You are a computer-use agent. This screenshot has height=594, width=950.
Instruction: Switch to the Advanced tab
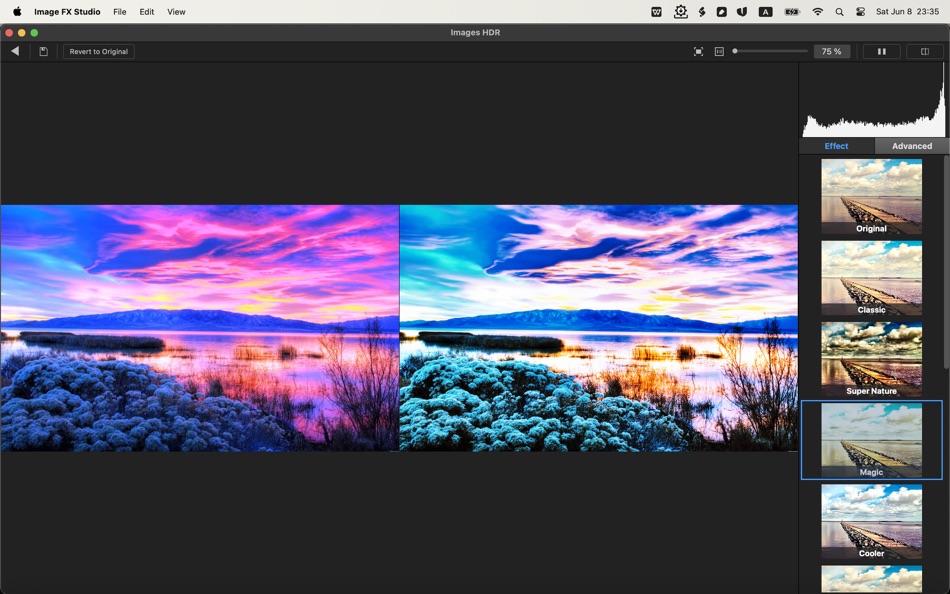point(911,145)
